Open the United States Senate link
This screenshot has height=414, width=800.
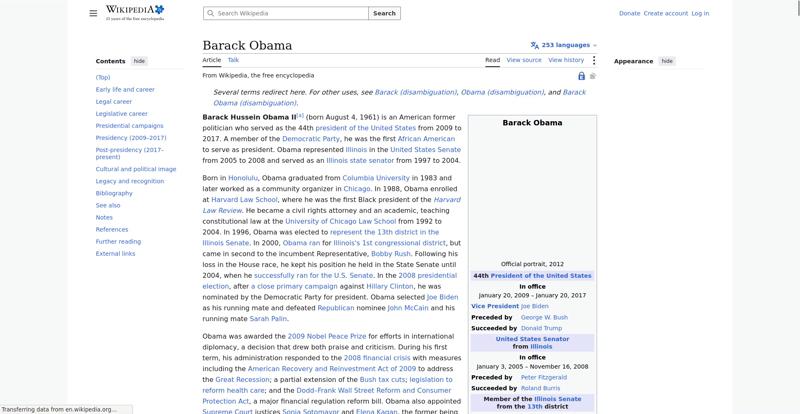(x=426, y=150)
